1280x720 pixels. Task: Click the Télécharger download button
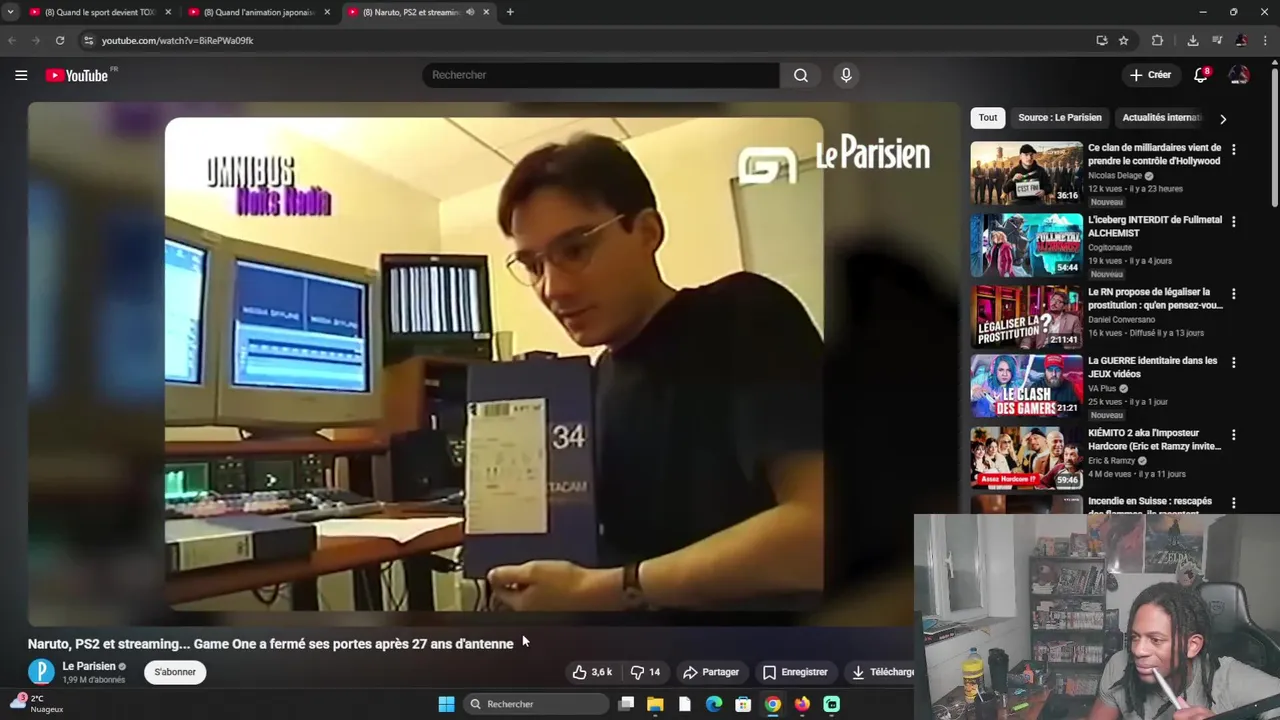(882, 672)
